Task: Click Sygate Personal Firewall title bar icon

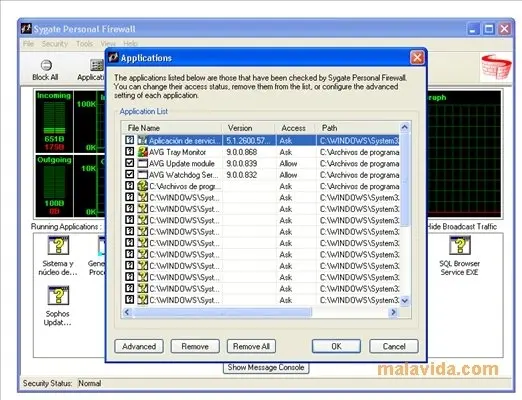Action: (27, 29)
